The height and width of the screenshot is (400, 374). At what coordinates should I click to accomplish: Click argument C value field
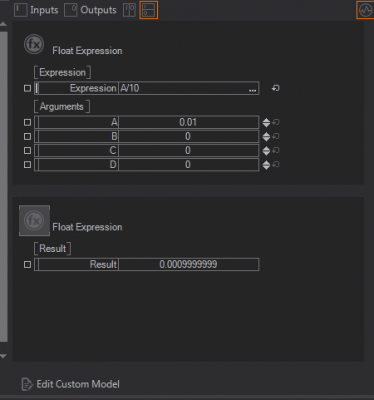click(188, 150)
